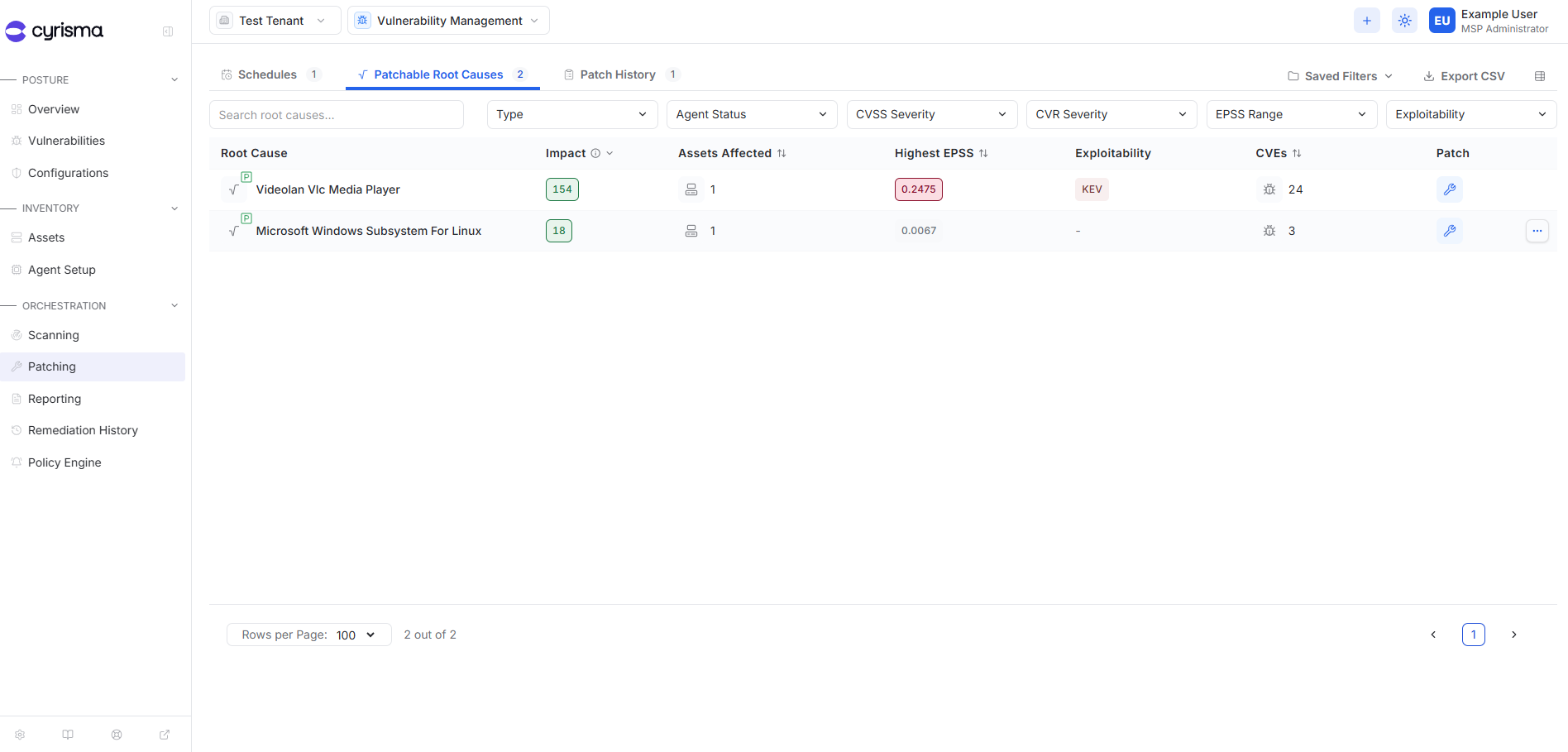Image resolution: width=1568 pixels, height=752 pixels.
Task: Switch to the Patch History tab
Action: click(x=621, y=74)
